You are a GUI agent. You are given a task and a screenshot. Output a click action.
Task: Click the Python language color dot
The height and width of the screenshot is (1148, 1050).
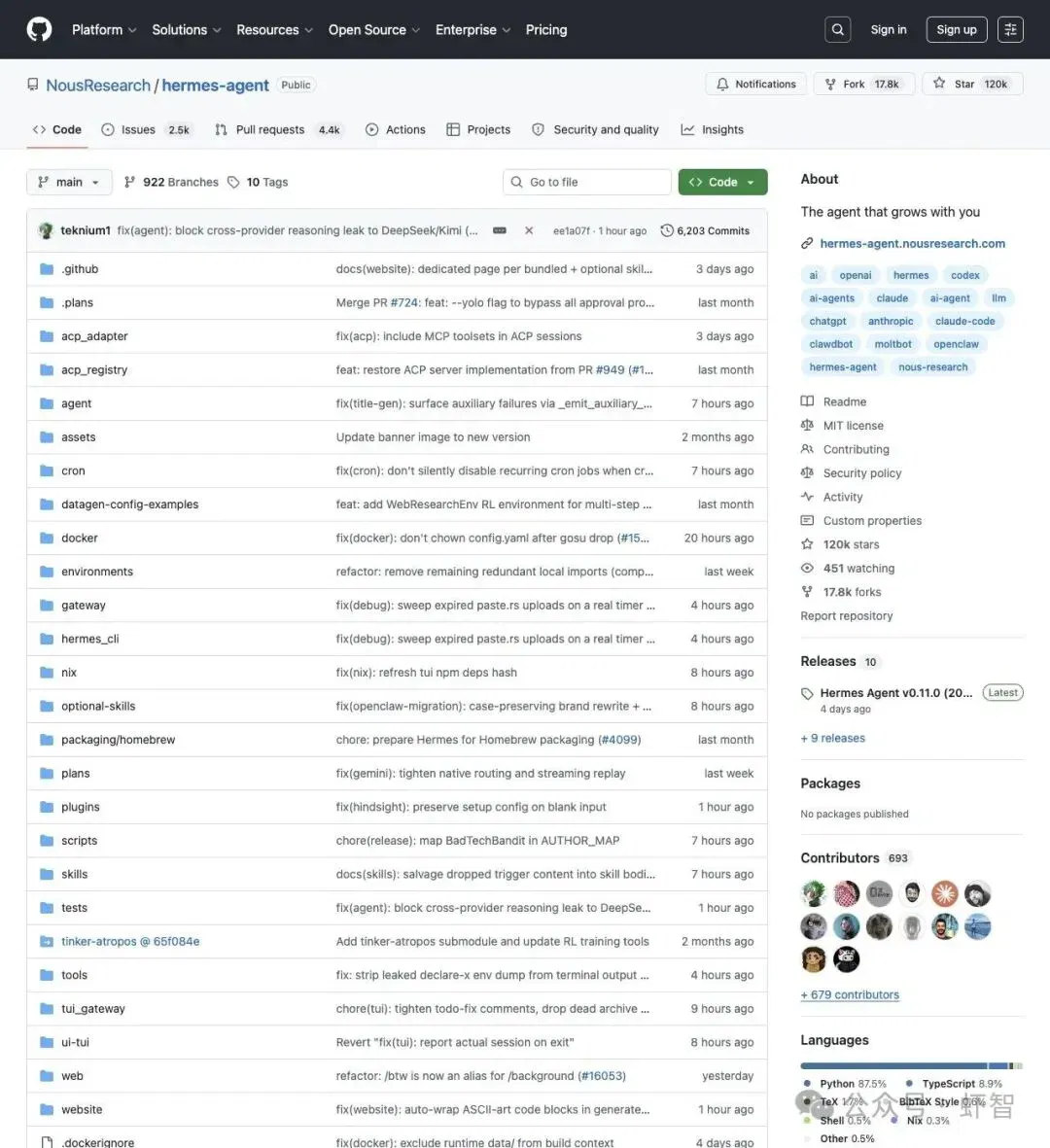(807, 1084)
